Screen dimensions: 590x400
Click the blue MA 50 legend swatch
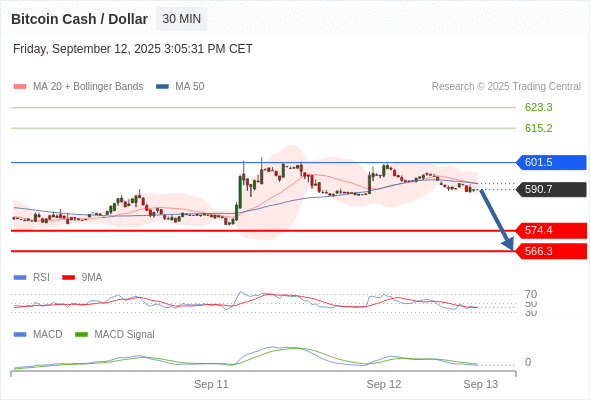162,87
